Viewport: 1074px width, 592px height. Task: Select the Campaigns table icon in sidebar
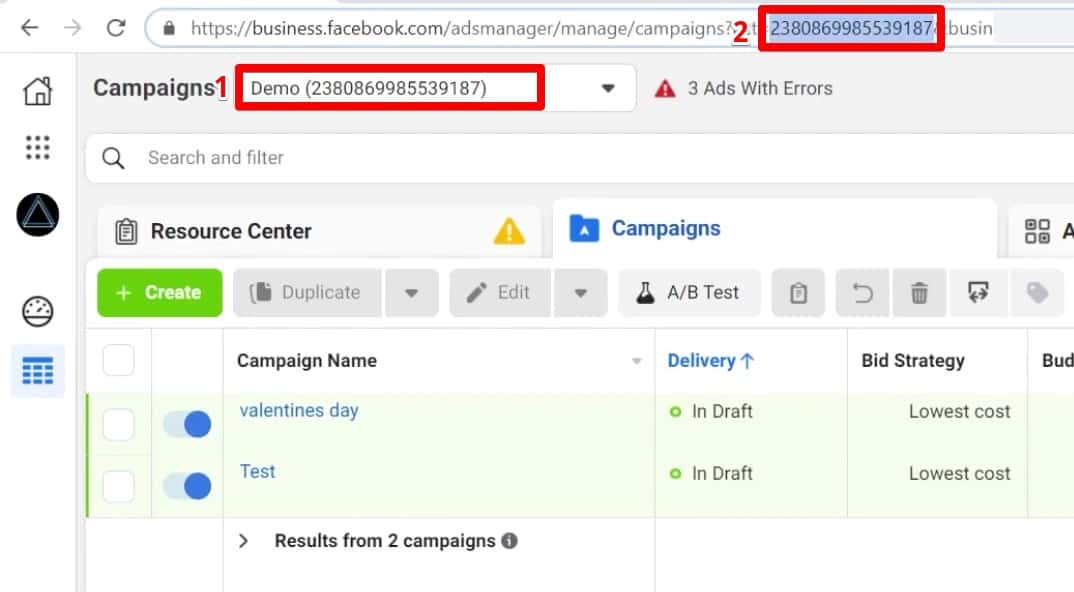(x=37, y=371)
